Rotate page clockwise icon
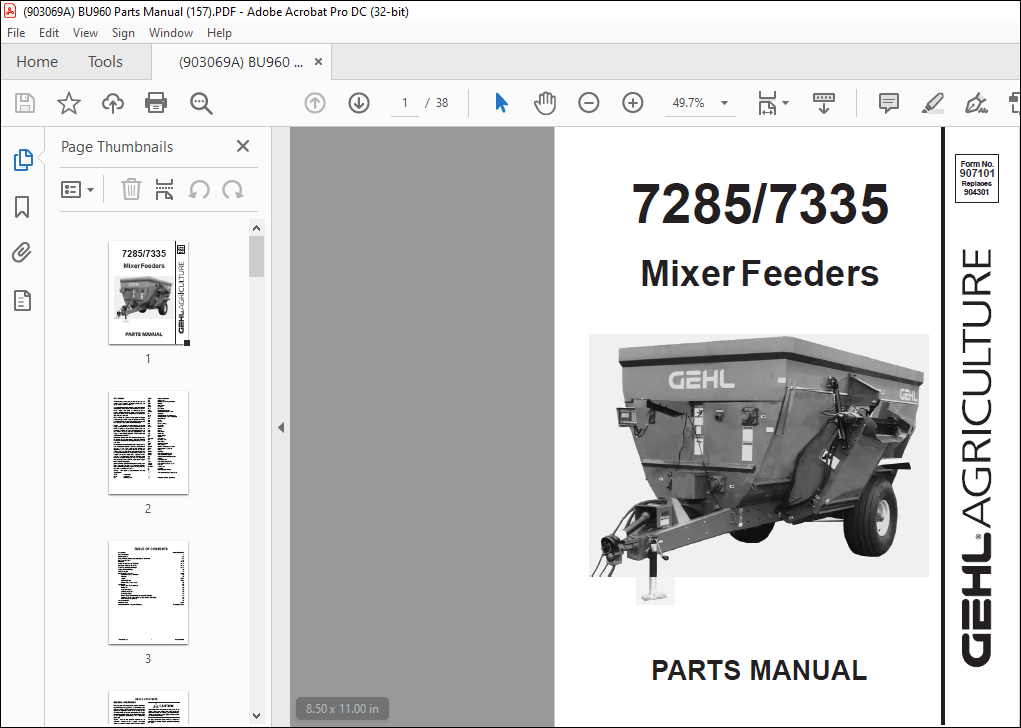This screenshot has height=728, width=1021. click(232, 189)
